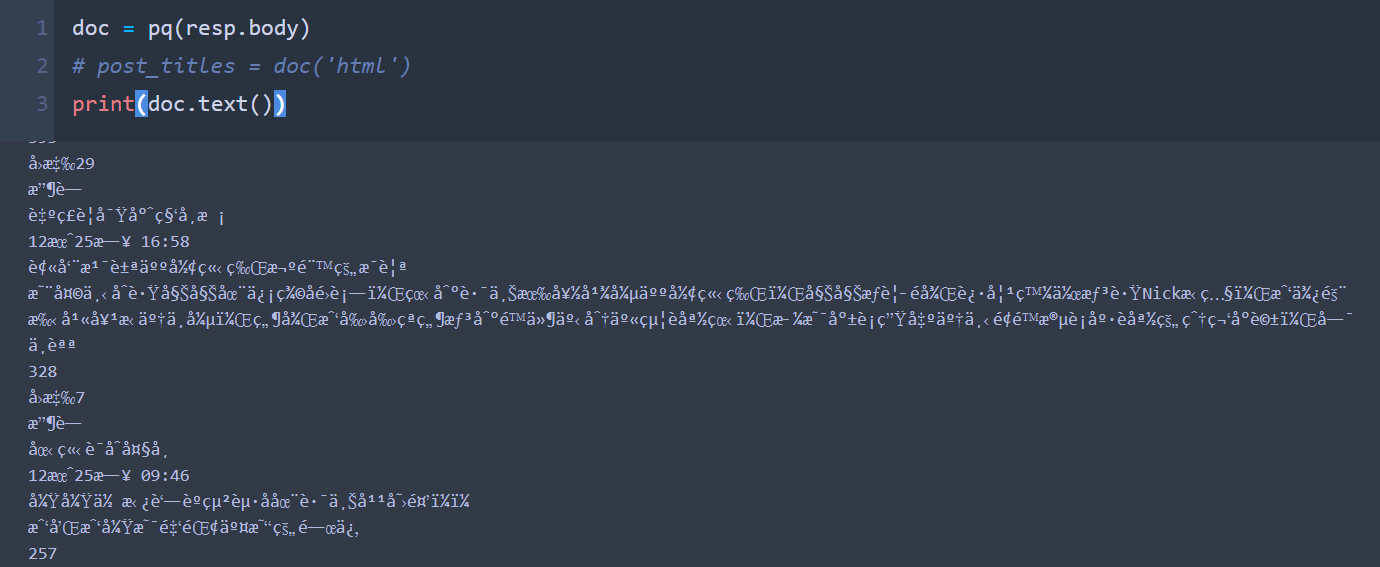
Task: Click the output line ending with 09:46
Action: (x=109, y=475)
